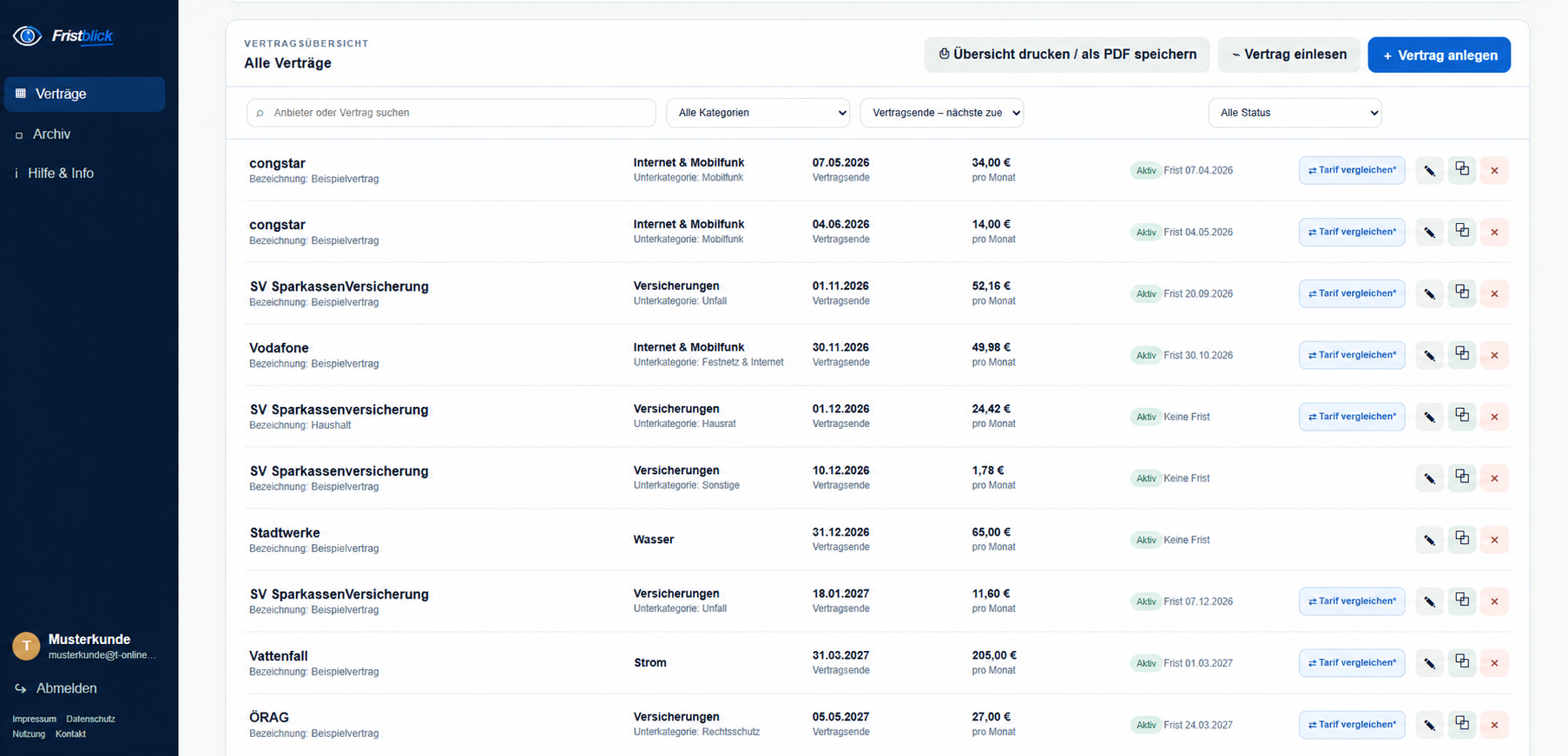Delete the Vattenfall contract
The width and height of the screenshot is (1568, 756).
[x=1494, y=663]
